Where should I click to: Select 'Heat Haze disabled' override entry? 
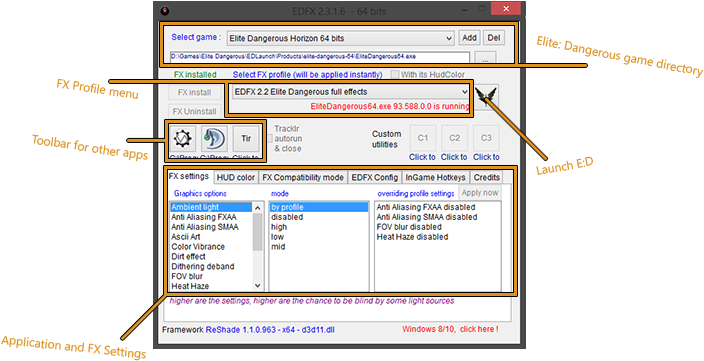coord(438,237)
